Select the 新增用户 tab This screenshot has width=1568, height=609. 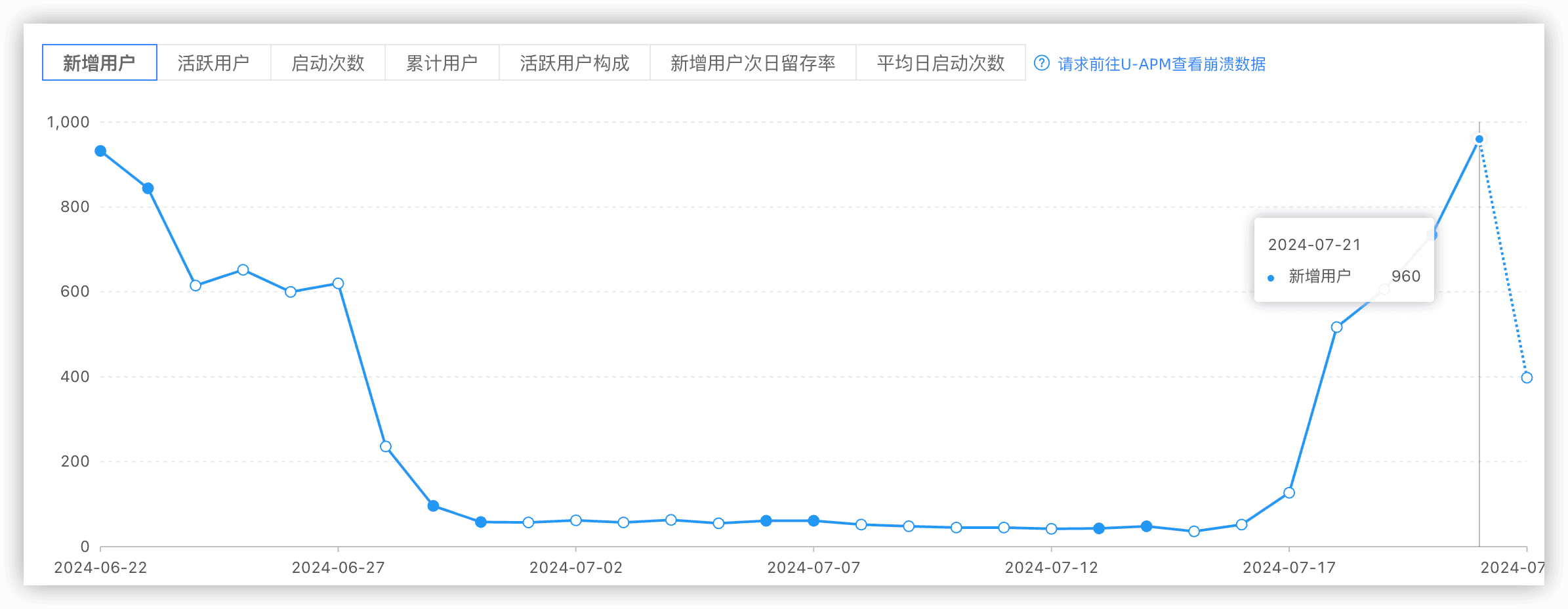pyautogui.click(x=99, y=63)
